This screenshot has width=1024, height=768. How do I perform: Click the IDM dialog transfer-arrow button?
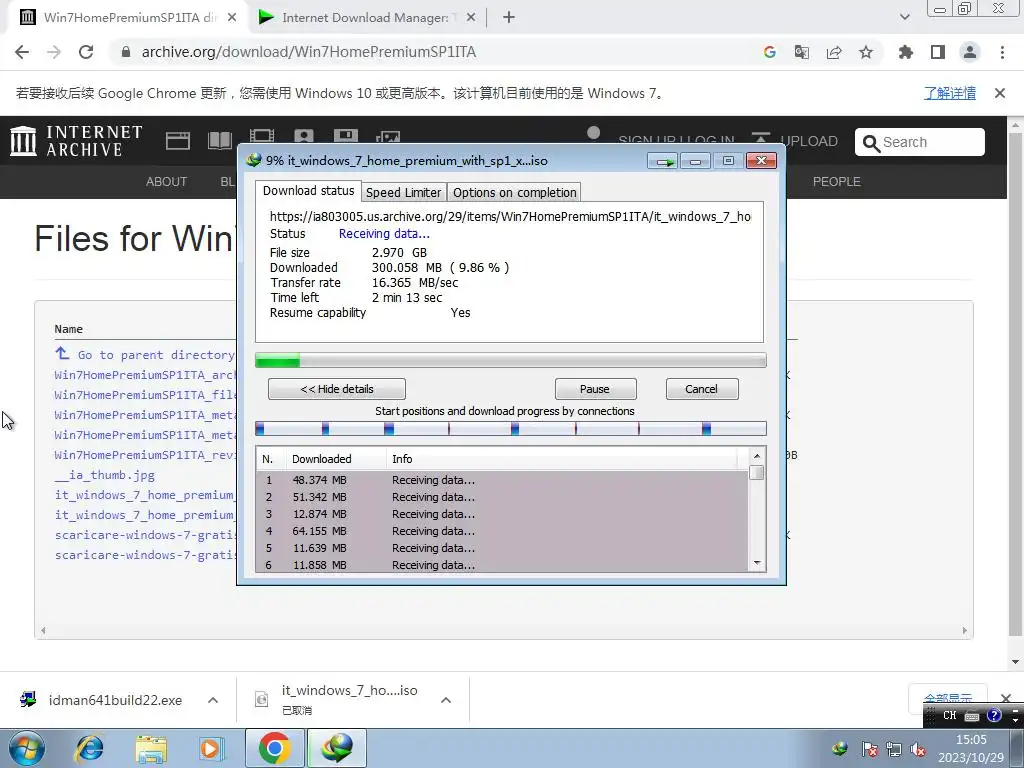[x=664, y=161]
